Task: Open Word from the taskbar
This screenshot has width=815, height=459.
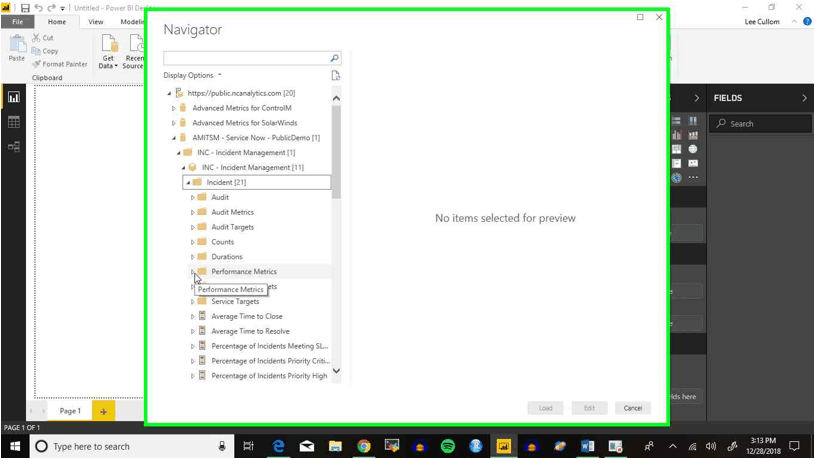Action: (587, 446)
